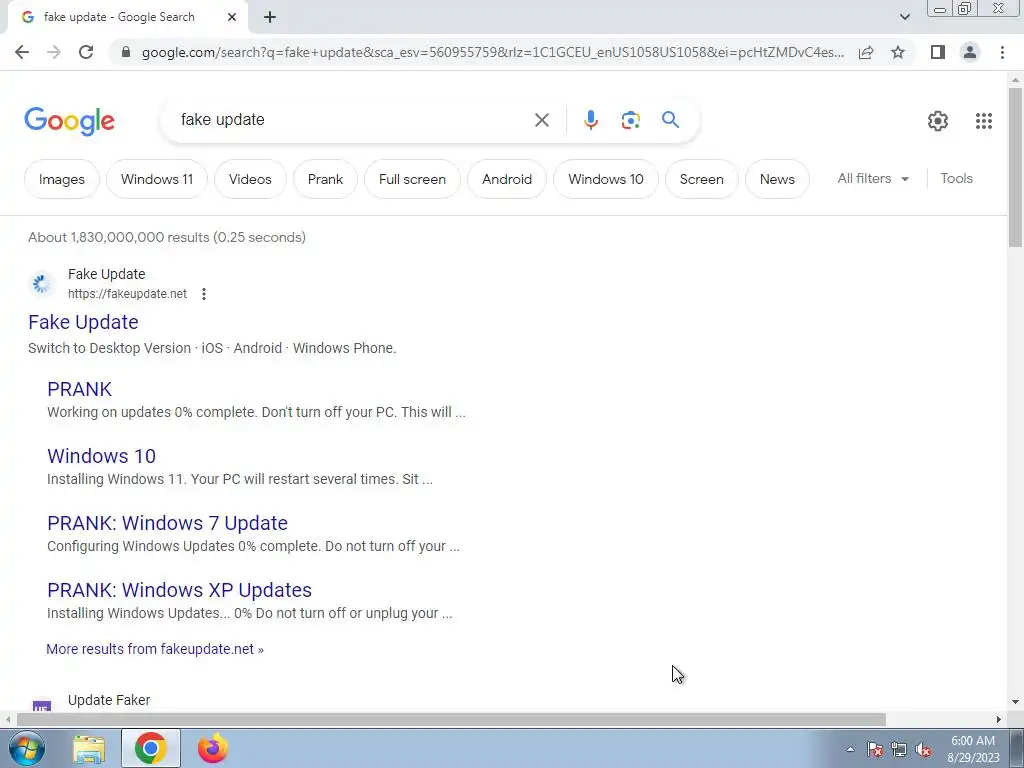Click the https://fakeupdate.net URL text

coord(127,294)
